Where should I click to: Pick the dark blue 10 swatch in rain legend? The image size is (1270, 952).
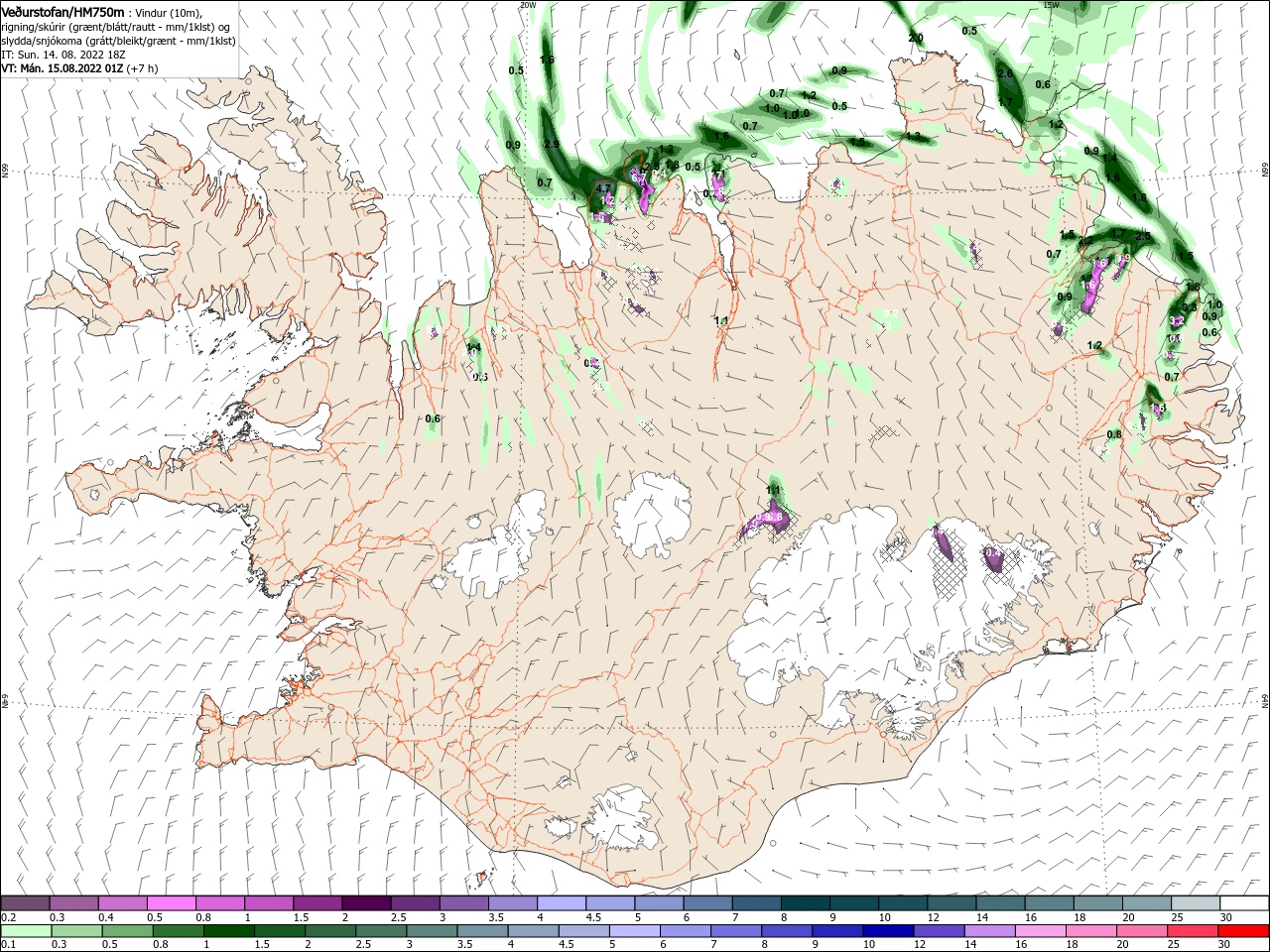point(886,931)
